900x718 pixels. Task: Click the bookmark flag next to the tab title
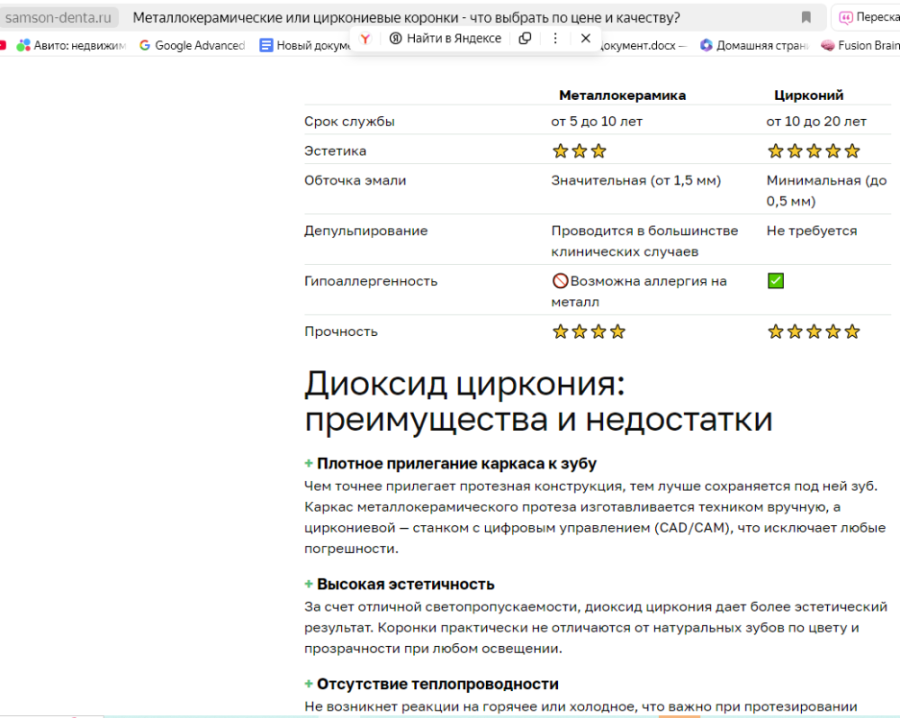click(x=807, y=15)
